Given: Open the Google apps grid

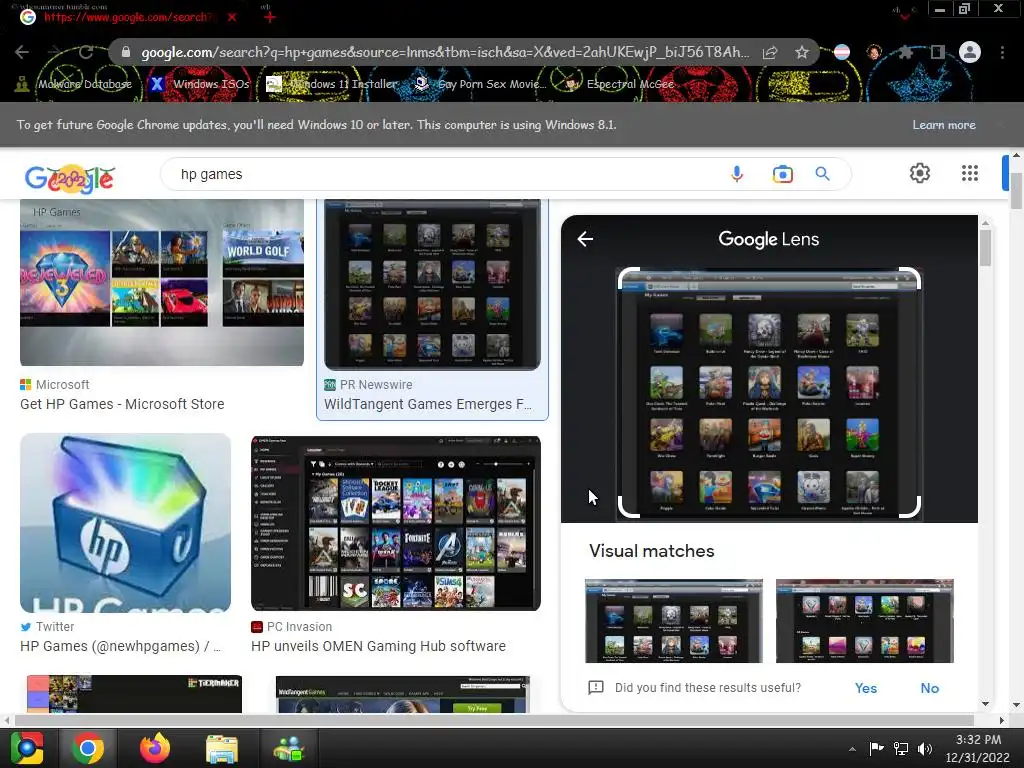Looking at the screenshot, I should (970, 173).
